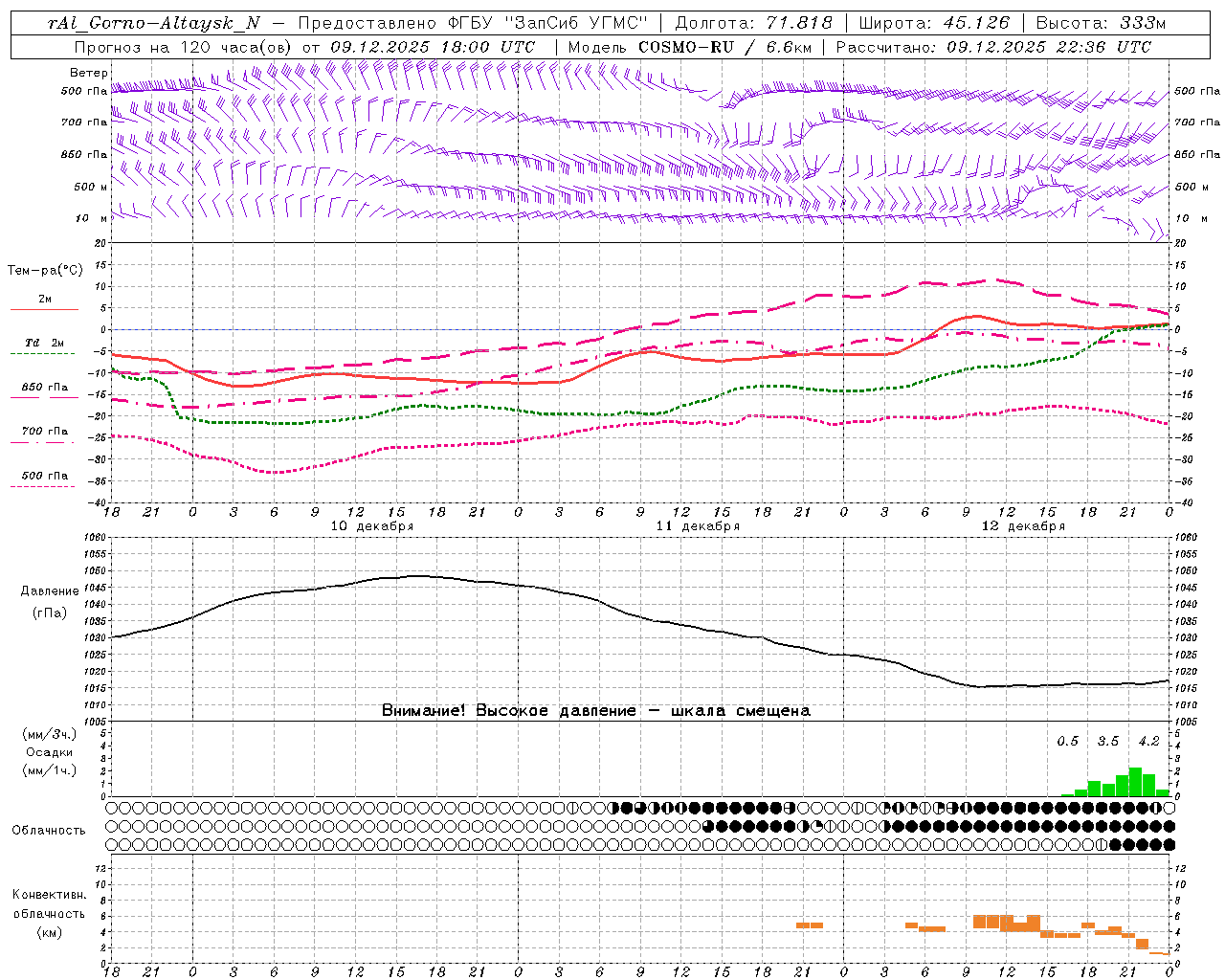This screenshot has width=1225, height=980.
Task: Click the Конвективн. облачность label
Action: tap(50, 903)
